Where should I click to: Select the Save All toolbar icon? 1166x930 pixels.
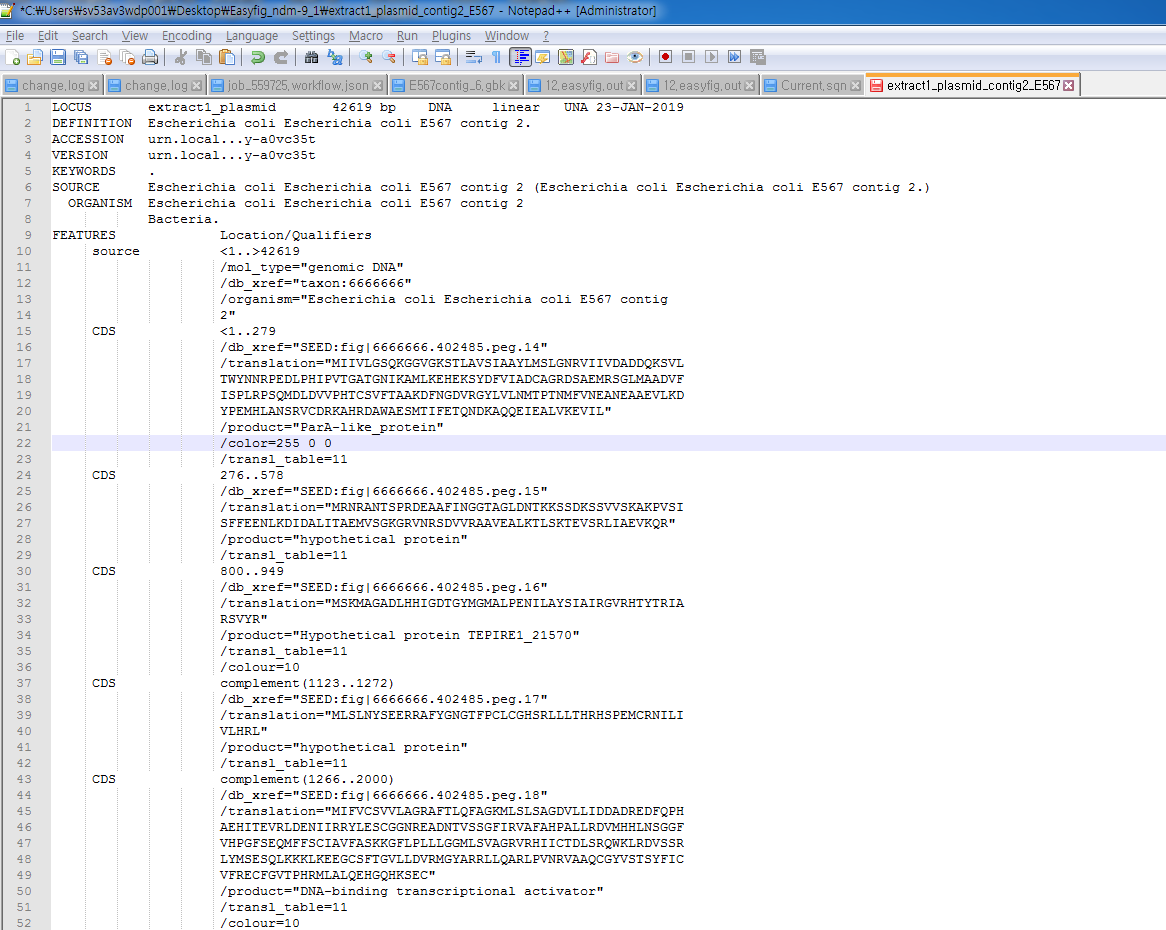80,56
